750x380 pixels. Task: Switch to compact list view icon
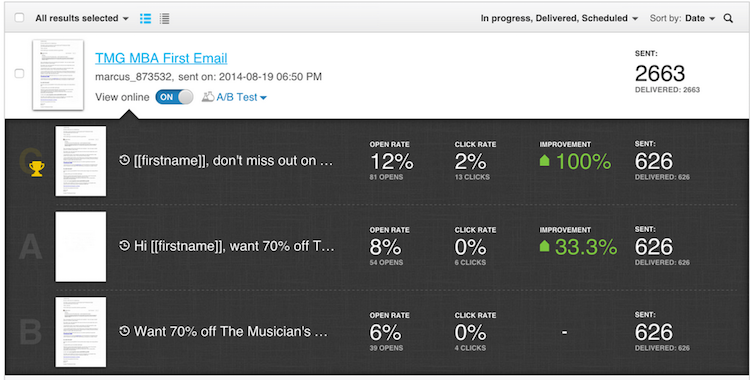coord(165,19)
